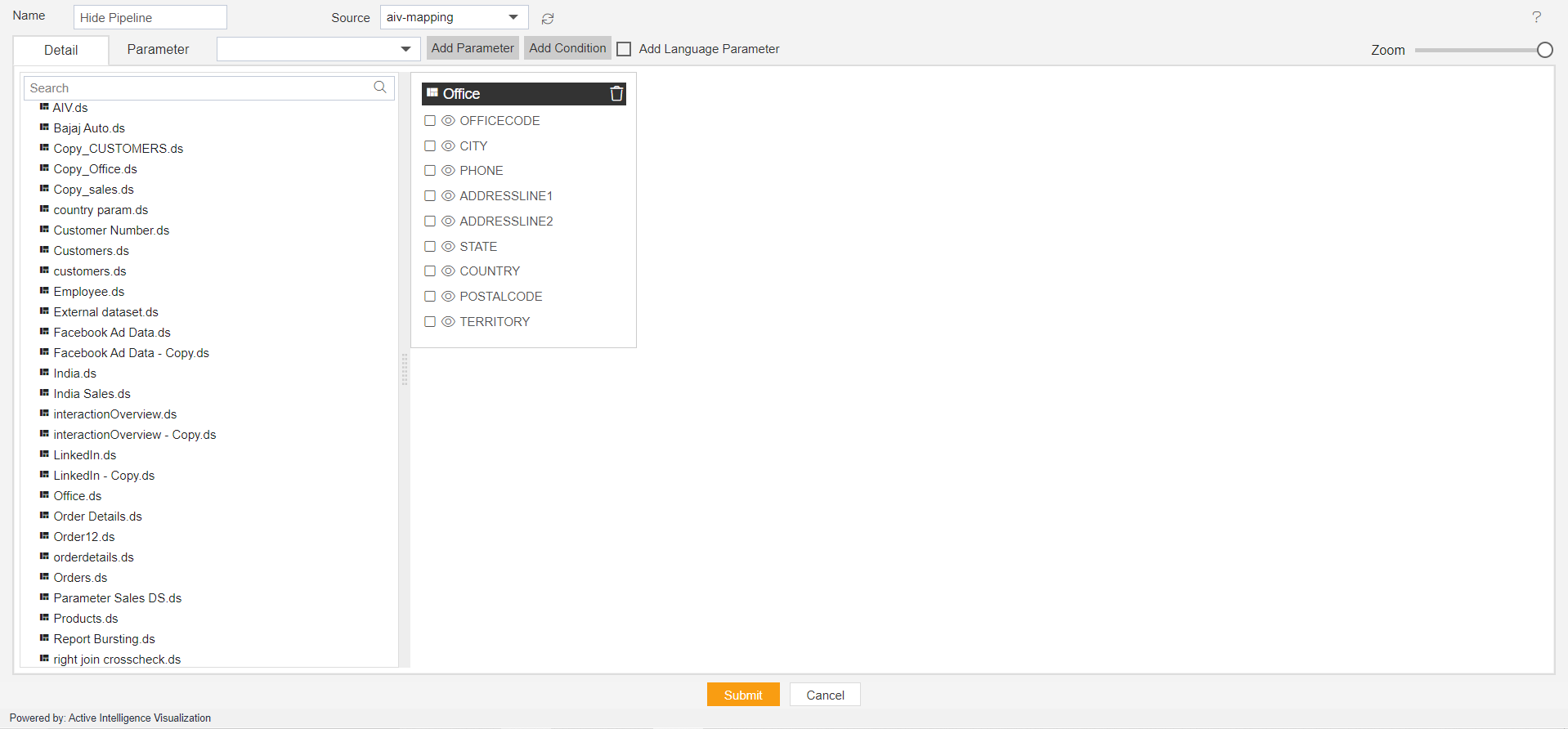Select interactionOverview.ds dataset

[x=114, y=414]
